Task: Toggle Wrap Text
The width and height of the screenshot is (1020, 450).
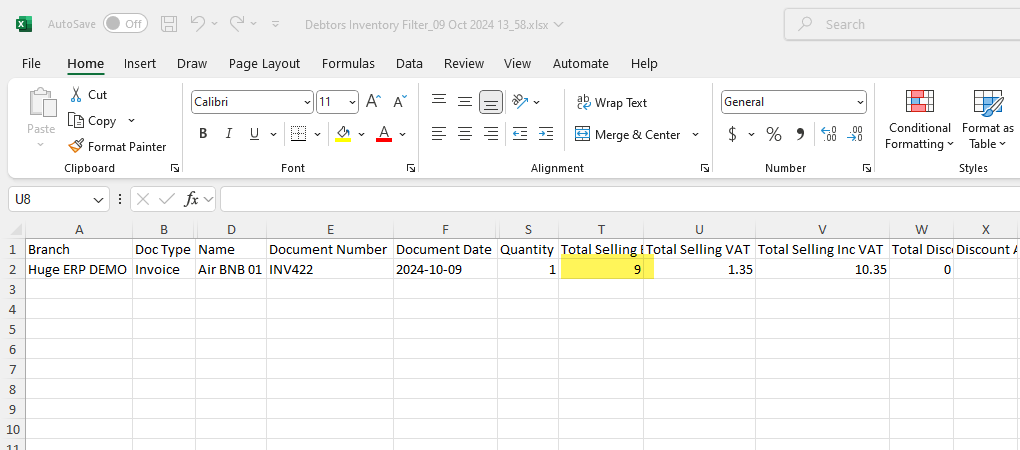Action: (612, 103)
